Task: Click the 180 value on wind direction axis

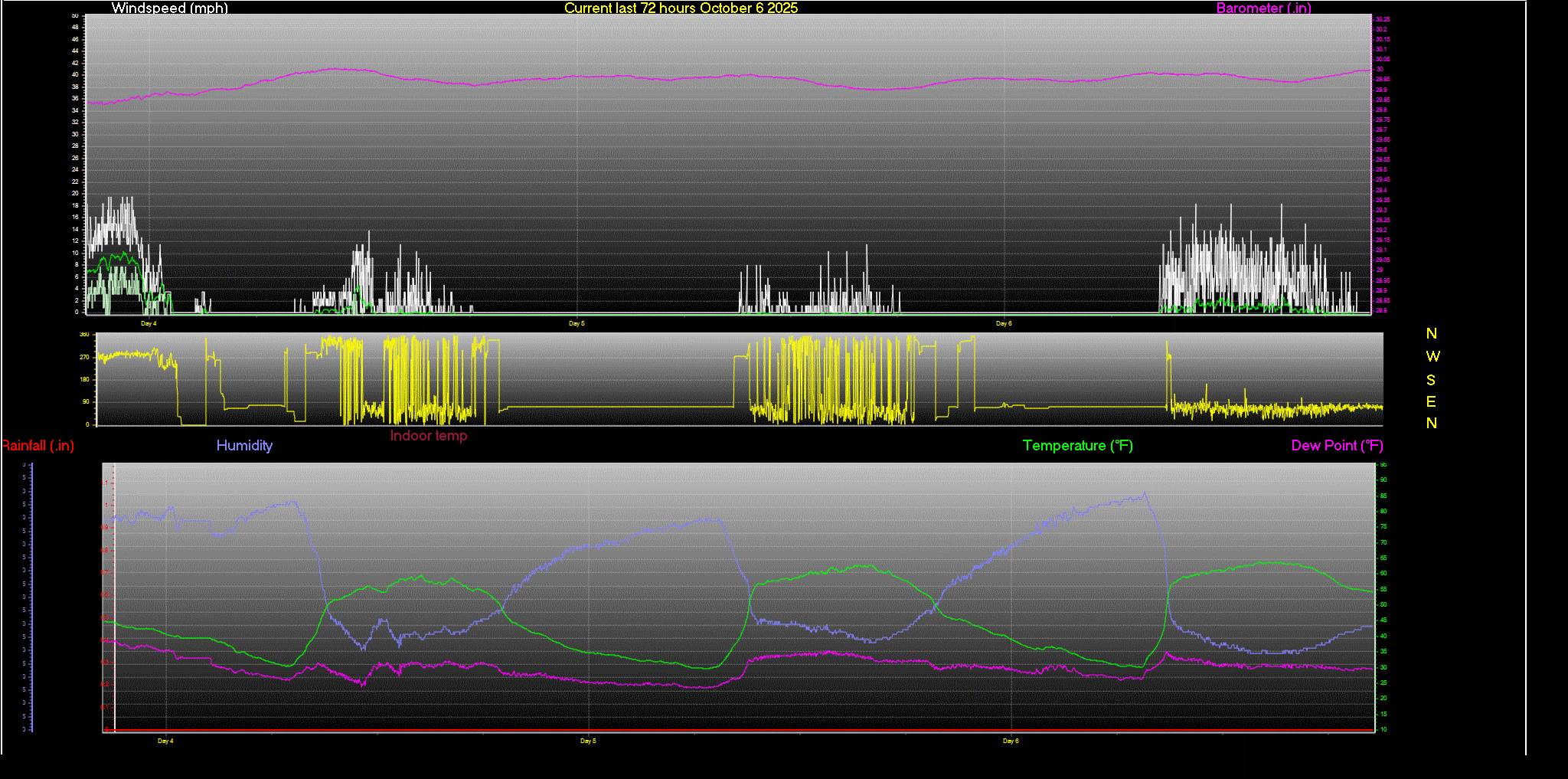Action: [84, 380]
